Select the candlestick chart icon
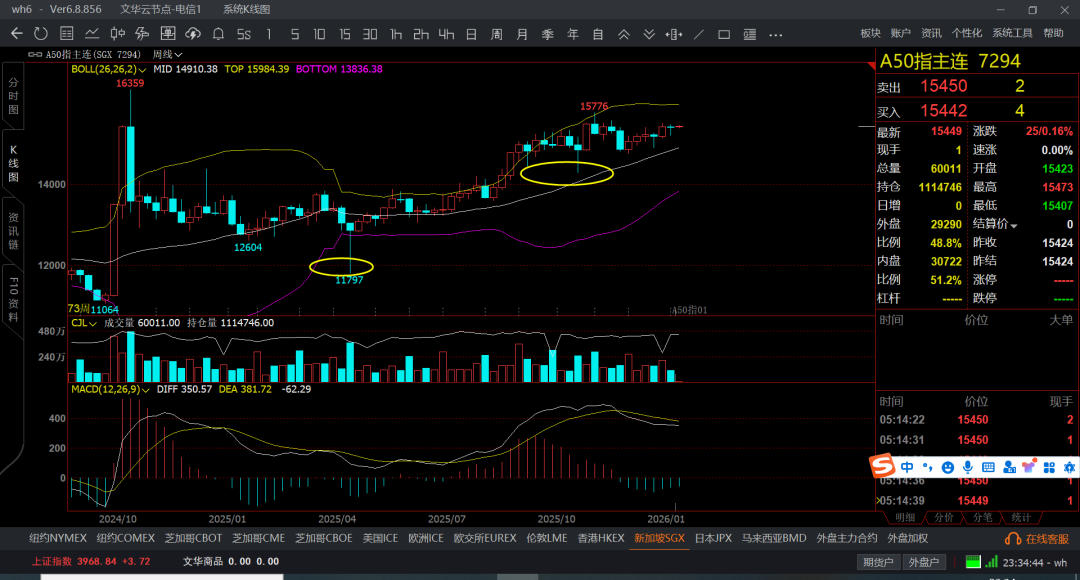1080x580 pixels. 118,34
